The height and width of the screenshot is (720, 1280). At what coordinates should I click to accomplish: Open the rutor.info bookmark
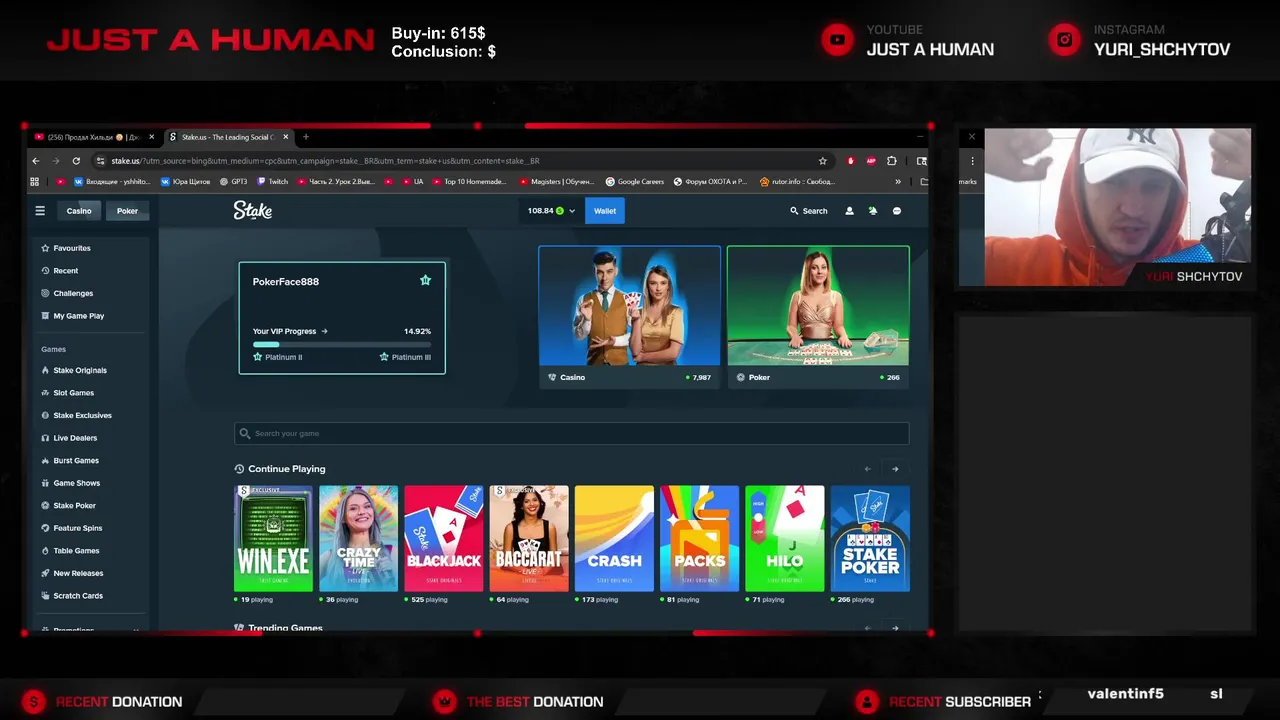797,182
